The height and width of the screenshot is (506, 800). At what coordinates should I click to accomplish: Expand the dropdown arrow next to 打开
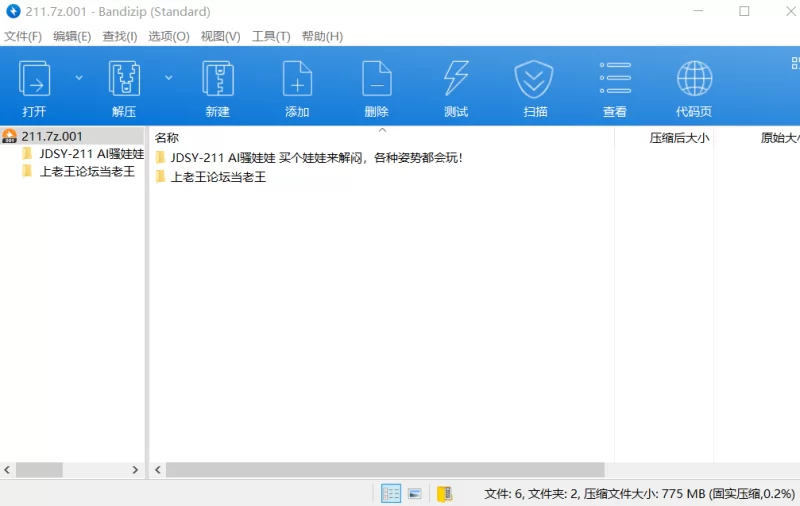click(79, 77)
